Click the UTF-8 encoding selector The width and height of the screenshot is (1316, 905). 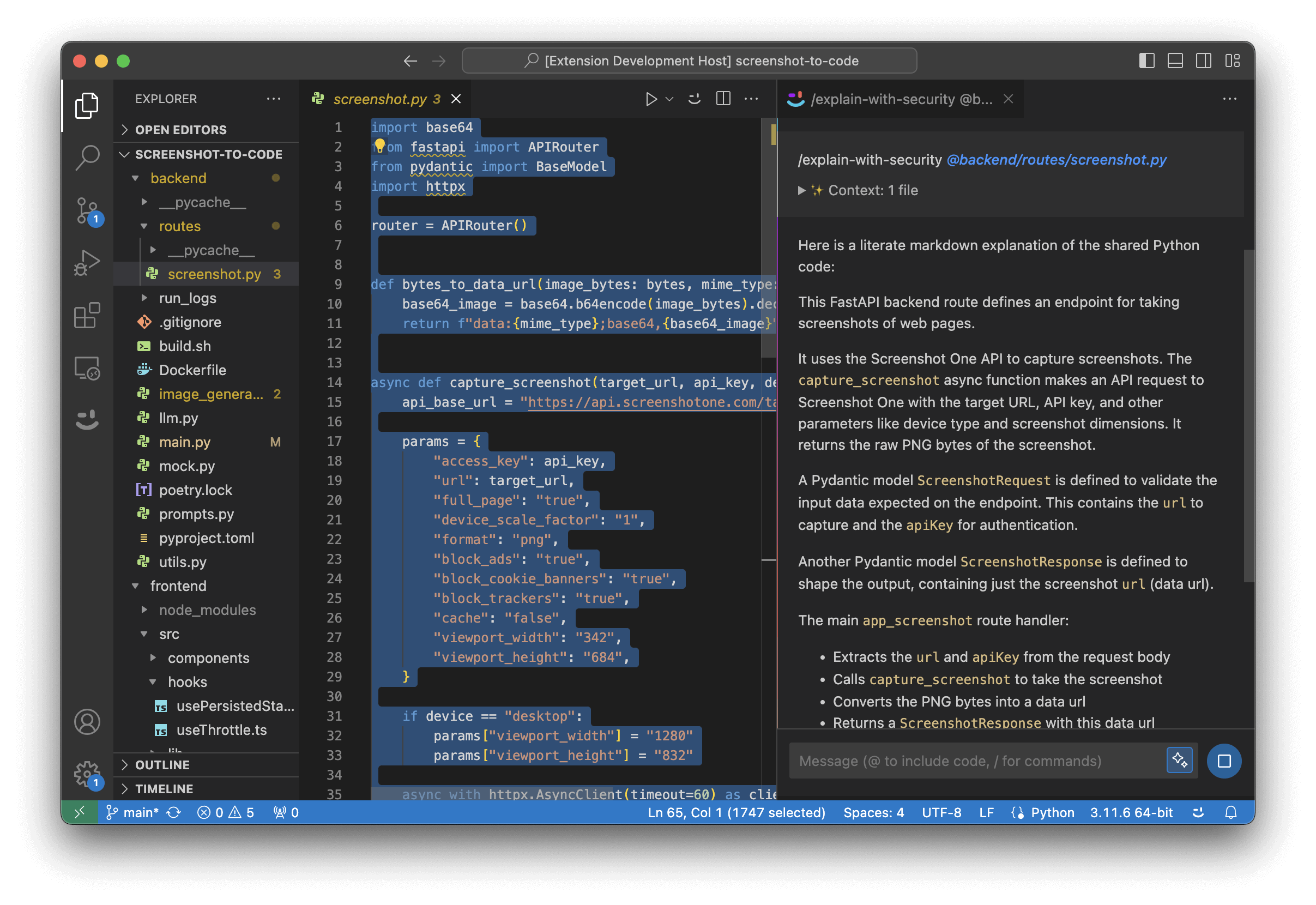[x=941, y=812]
